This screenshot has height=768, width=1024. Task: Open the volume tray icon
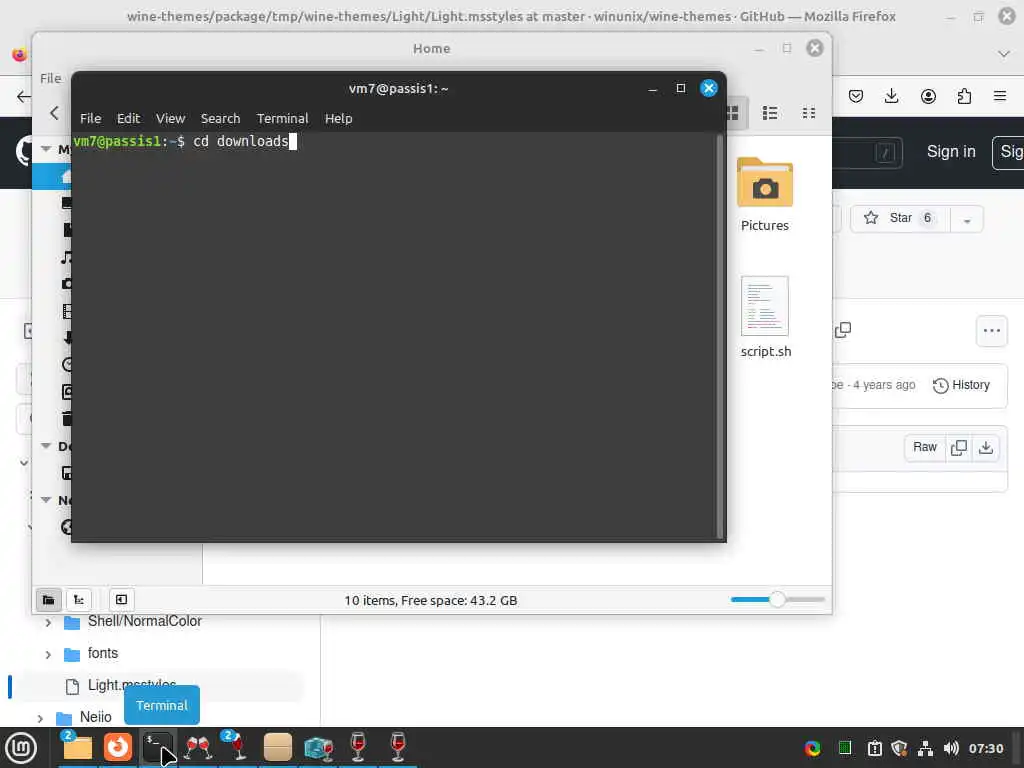(951, 748)
